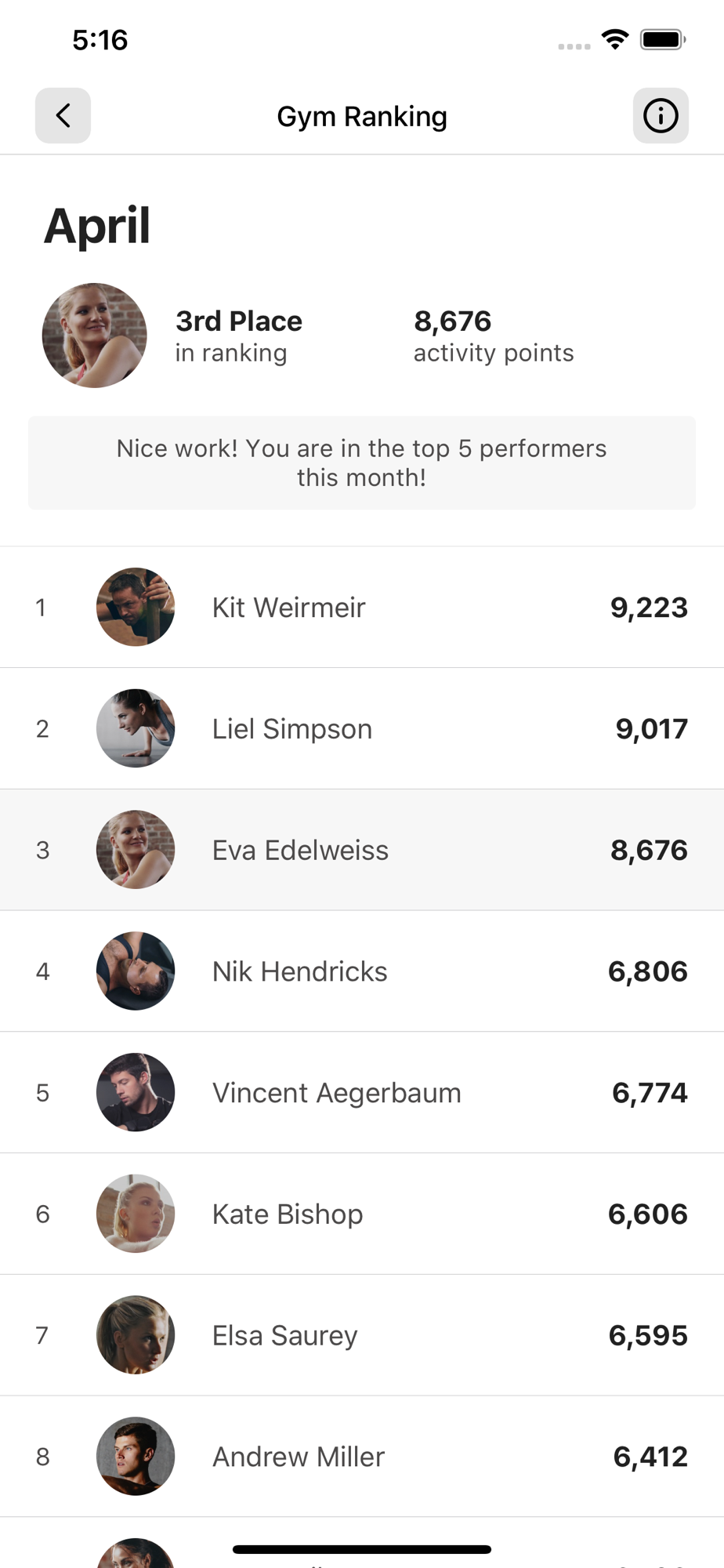Viewport: 724px width, 1568px height.
Task: Tap the 8,676 activity points stat
Action: [x=494, y=336]
